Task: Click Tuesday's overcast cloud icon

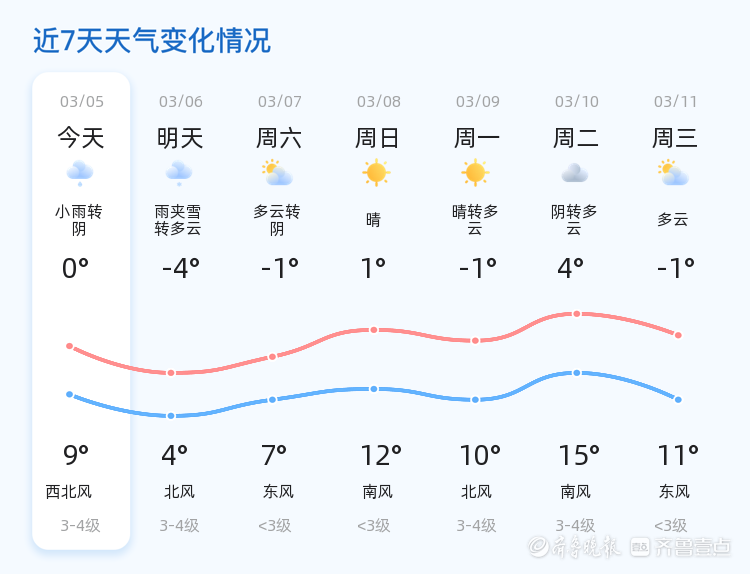Action: pyautogui.click(x=575, y=173)
